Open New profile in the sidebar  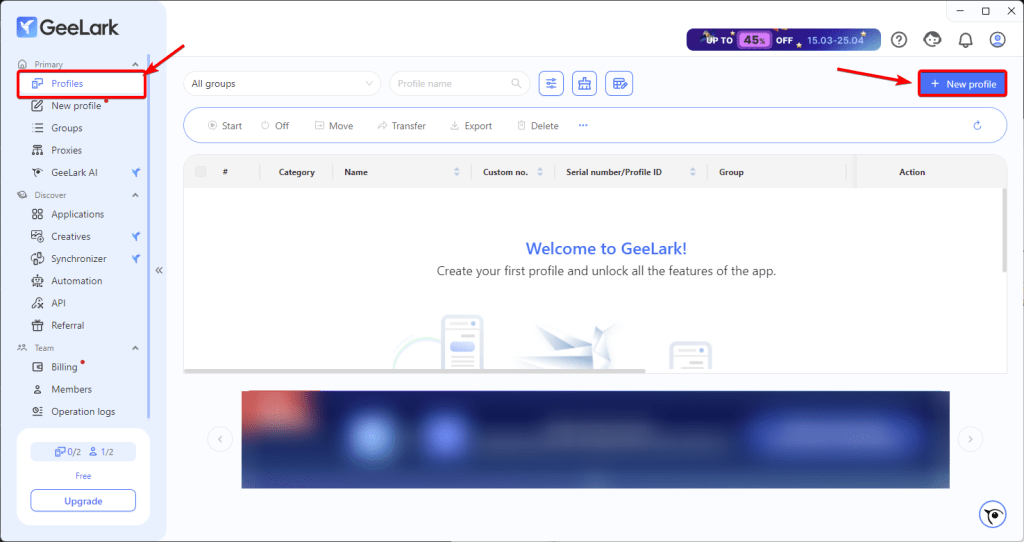coord(76,106)
